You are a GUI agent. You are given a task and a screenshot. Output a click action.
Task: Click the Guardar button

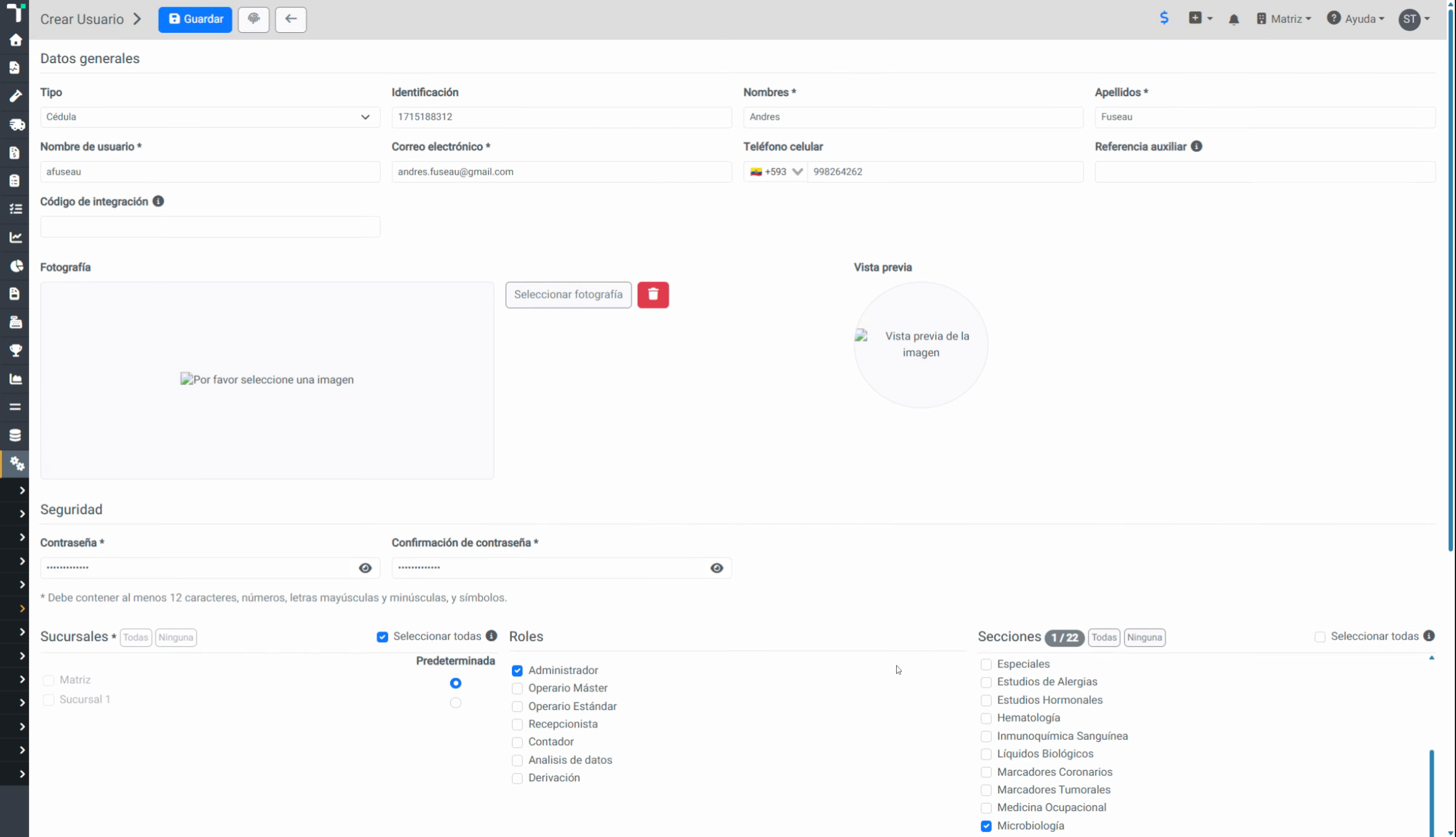point(195,19)
